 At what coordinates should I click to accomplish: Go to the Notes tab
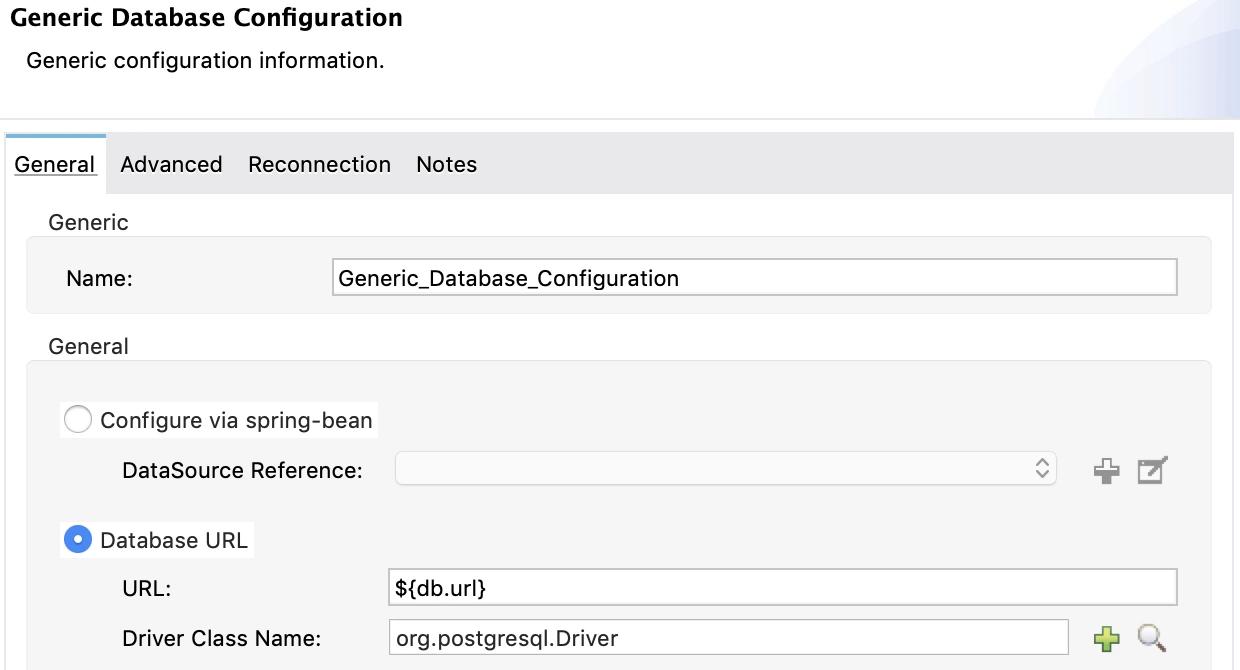pos(446,164)
